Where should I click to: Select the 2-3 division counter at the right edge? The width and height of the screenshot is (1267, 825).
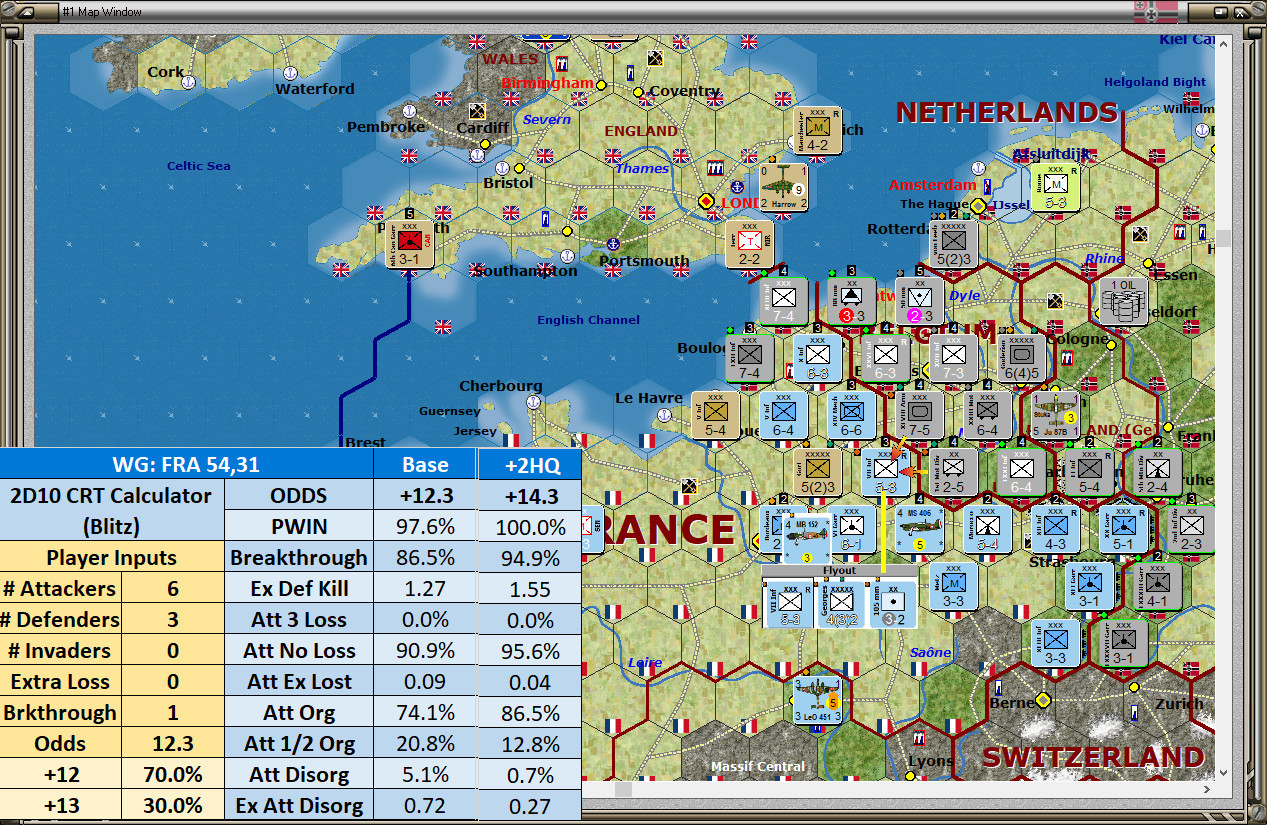pos(1191,530)
